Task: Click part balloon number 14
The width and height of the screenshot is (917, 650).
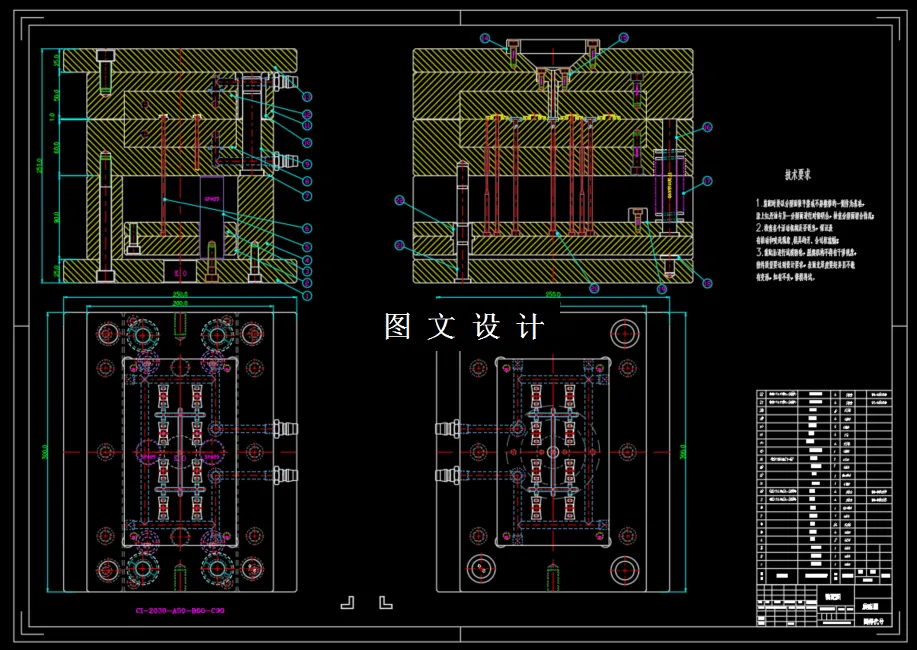Action: tap(485, 38)
